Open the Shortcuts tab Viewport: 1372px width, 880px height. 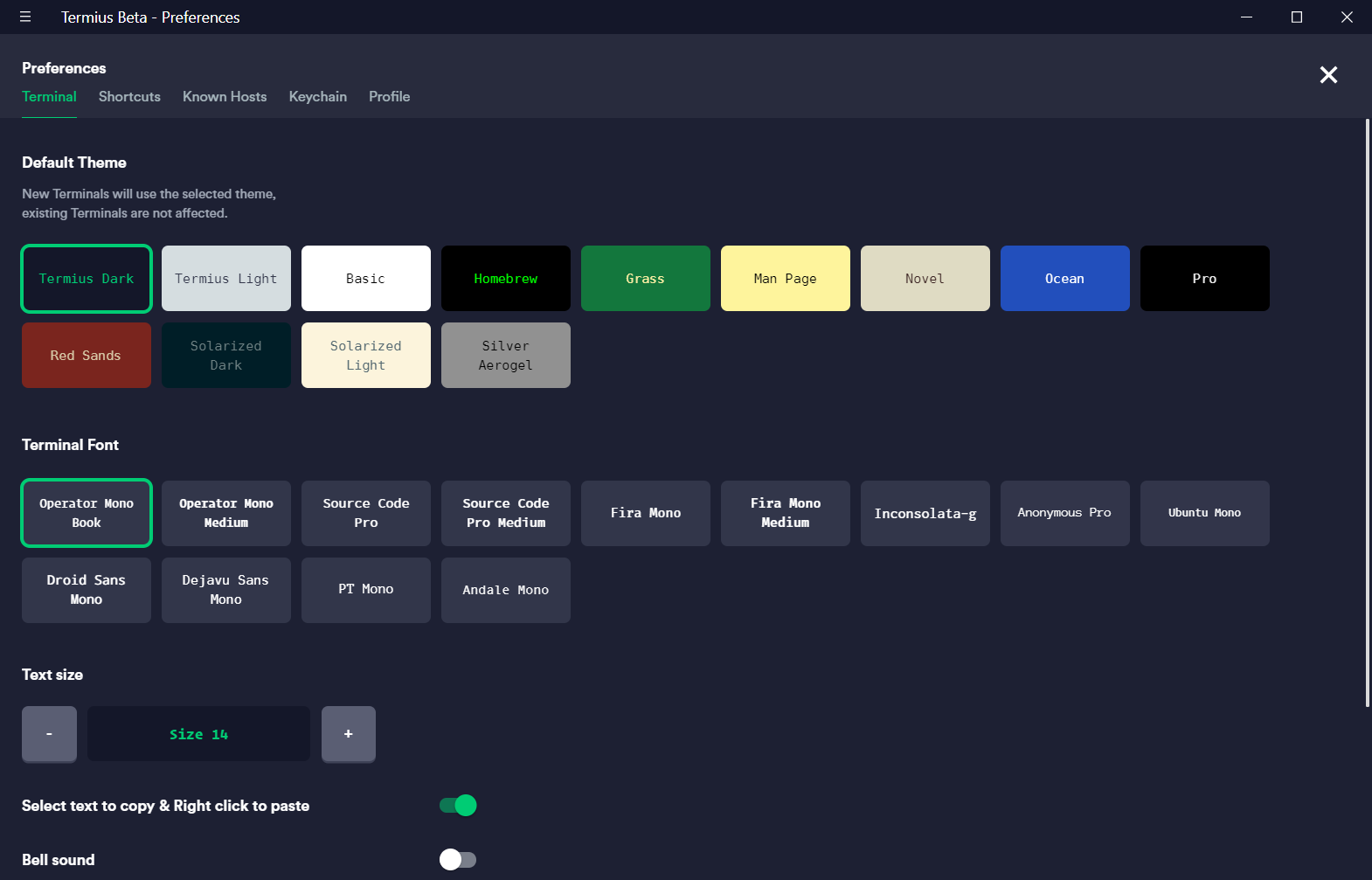coord(129,97)
